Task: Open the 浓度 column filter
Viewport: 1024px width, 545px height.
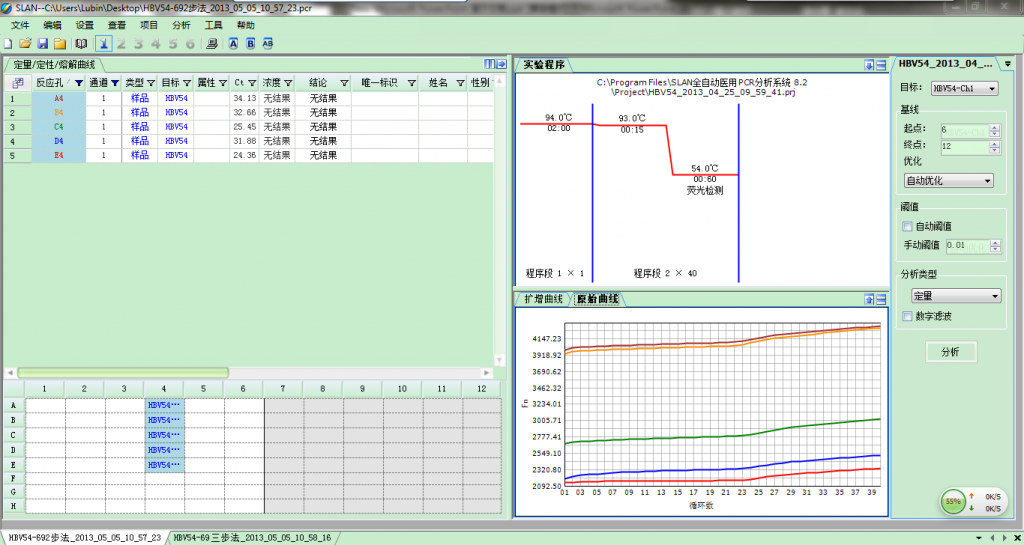Action: [x=287, y=83]
